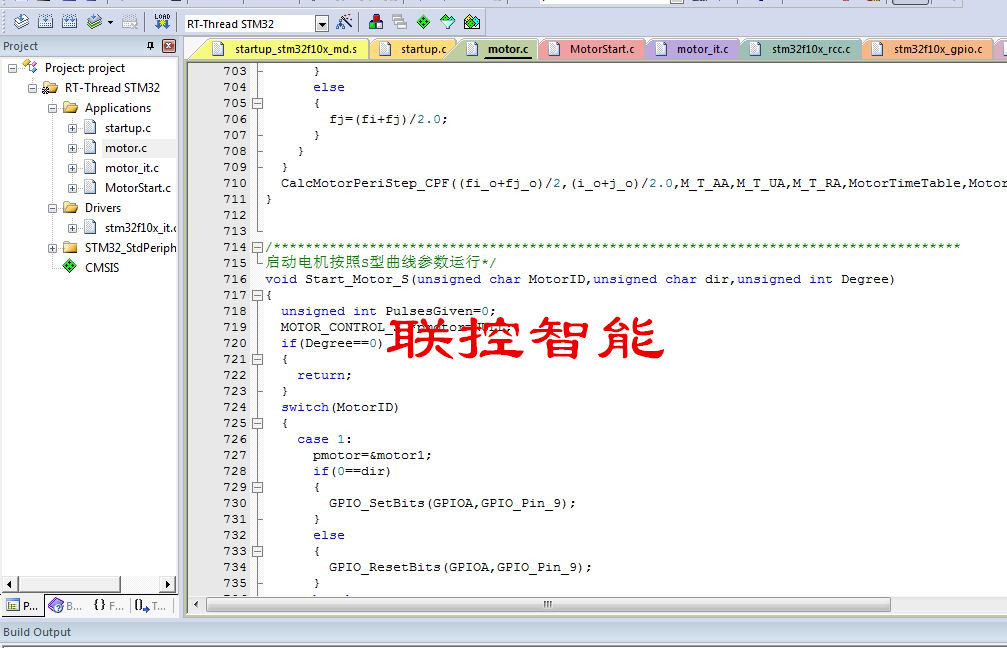Toggle code fold at line 714
The height and width of the screenshot is (648, 1007).
point(258,247)
